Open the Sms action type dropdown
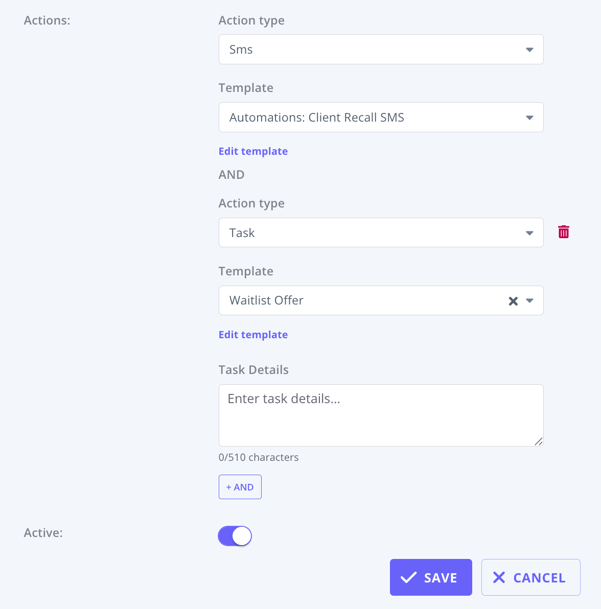The height and width of the screenshot is (609, 601). [x=370, y=50]
